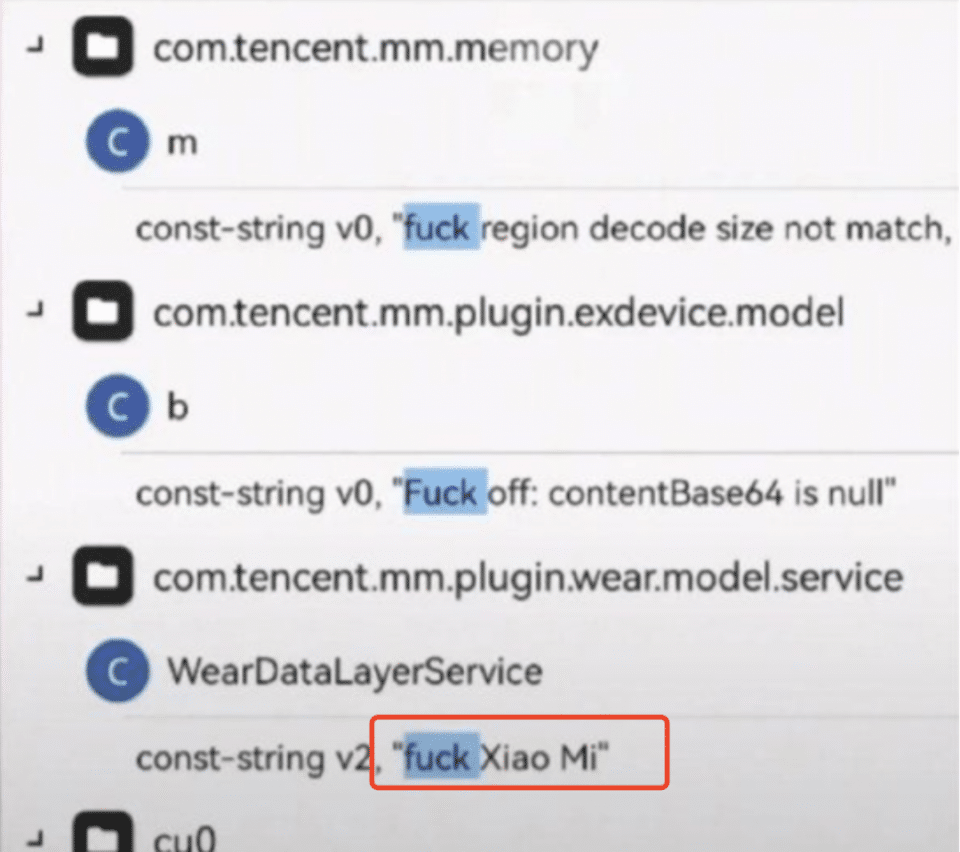Open class b in the tree
960x852 pixels.
(x=178, y=407)
